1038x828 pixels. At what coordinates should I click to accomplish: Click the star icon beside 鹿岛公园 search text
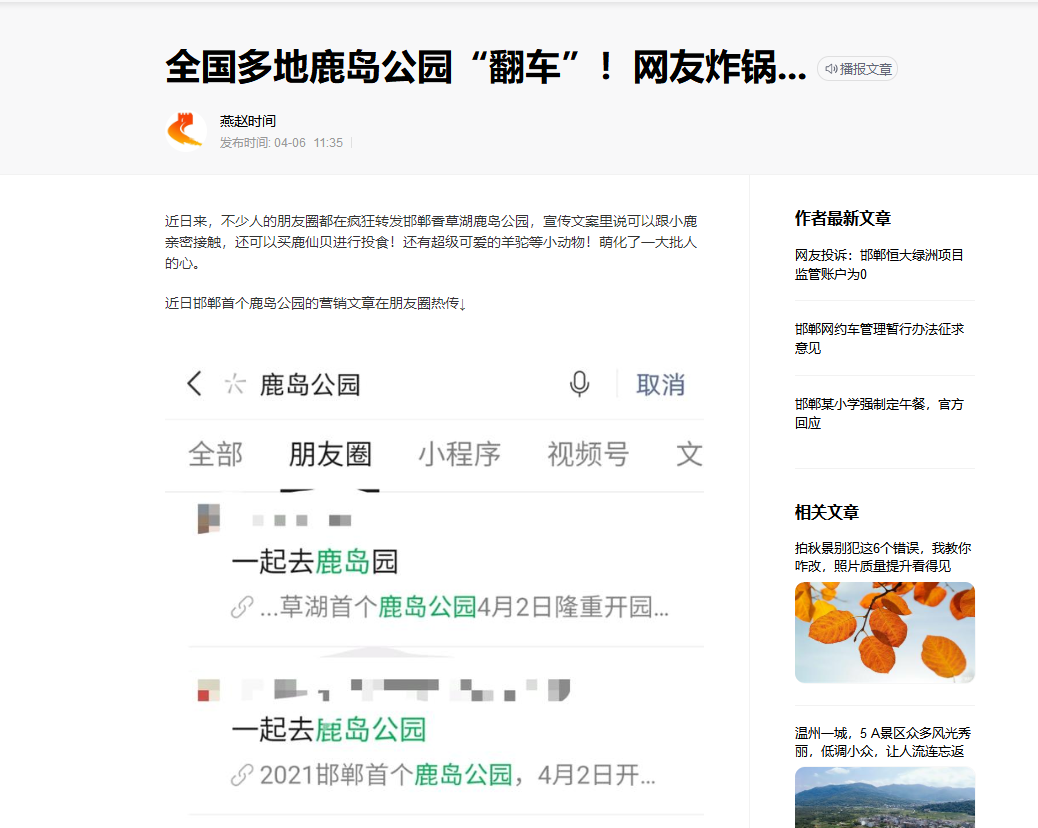[x=234, y=384]
